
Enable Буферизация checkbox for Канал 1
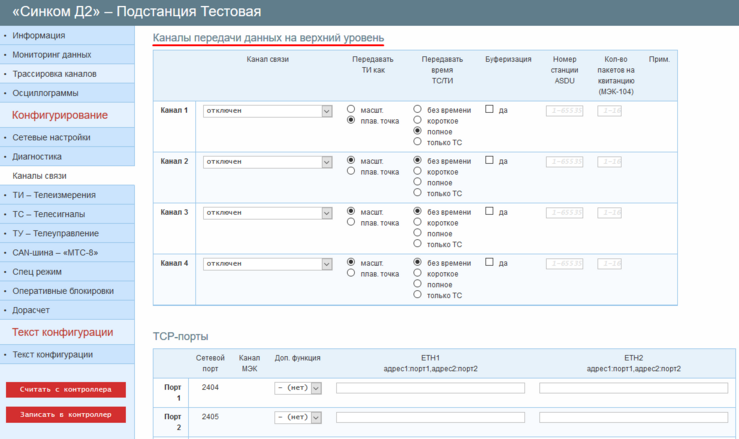pos(490,109)
